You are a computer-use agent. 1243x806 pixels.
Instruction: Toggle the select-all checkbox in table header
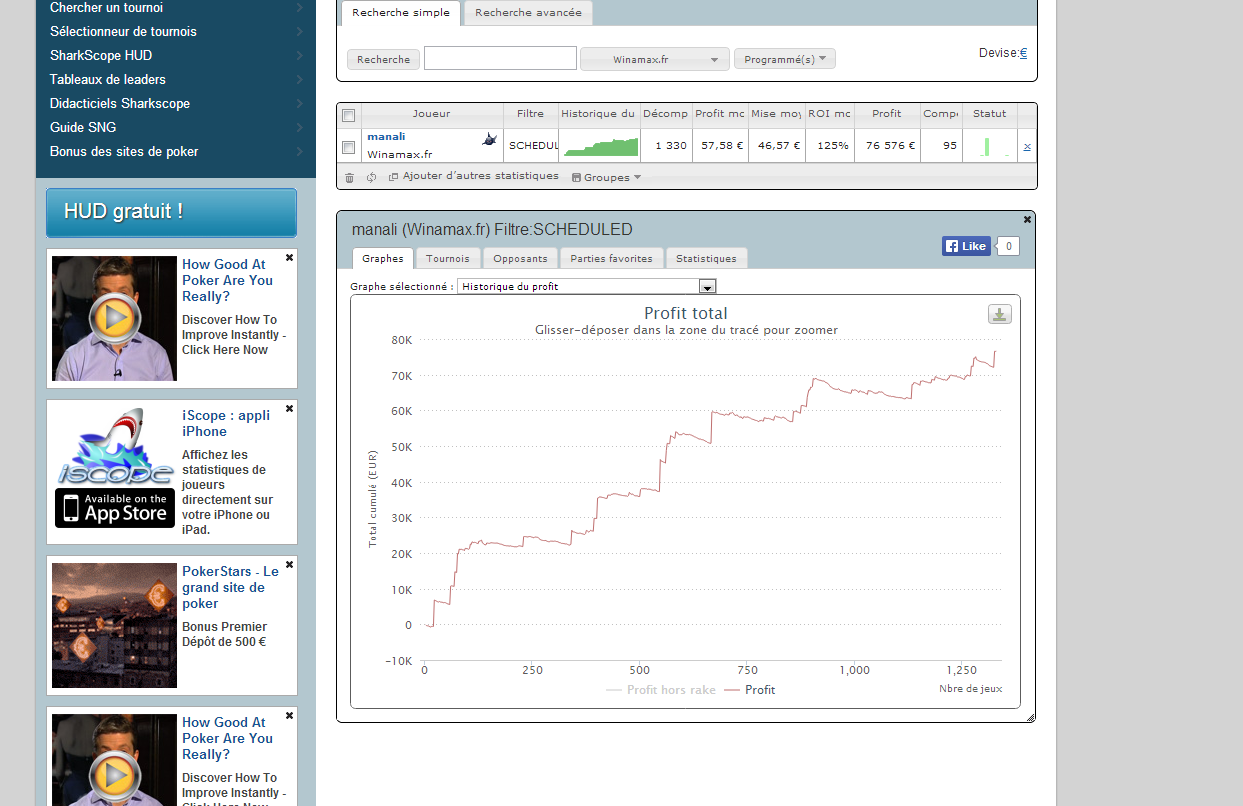(349, 115)
